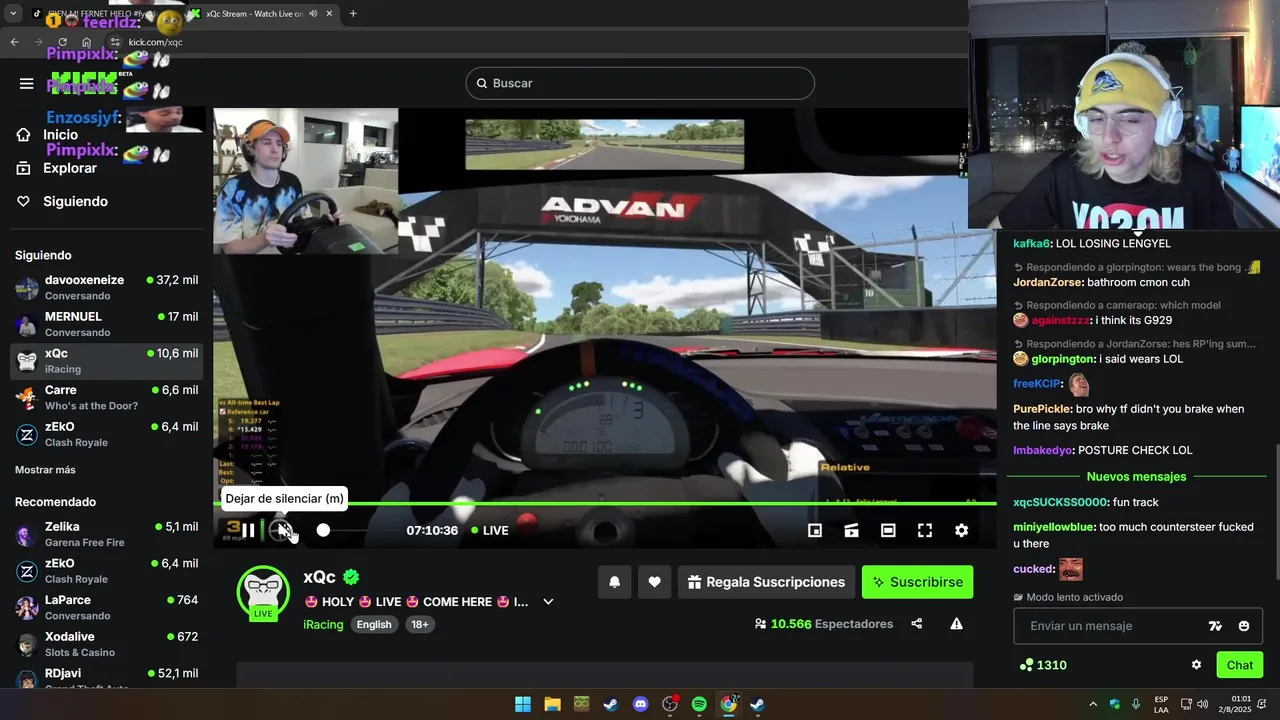Report the stream via warning icon

click(956, 624)
